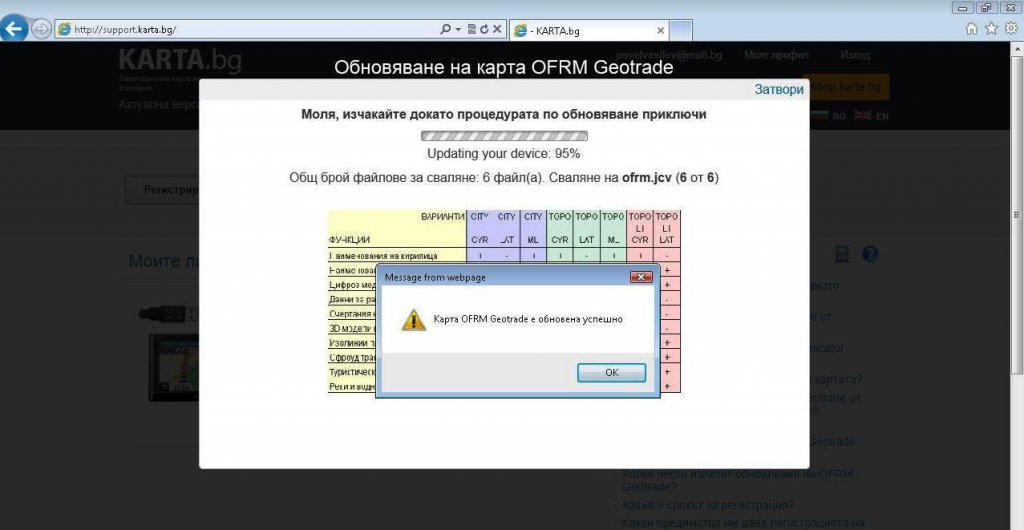The image size is (1024, 530).
Task: Click the yellow warning triangle icon in dialog
Action: [x=413, y=320]
